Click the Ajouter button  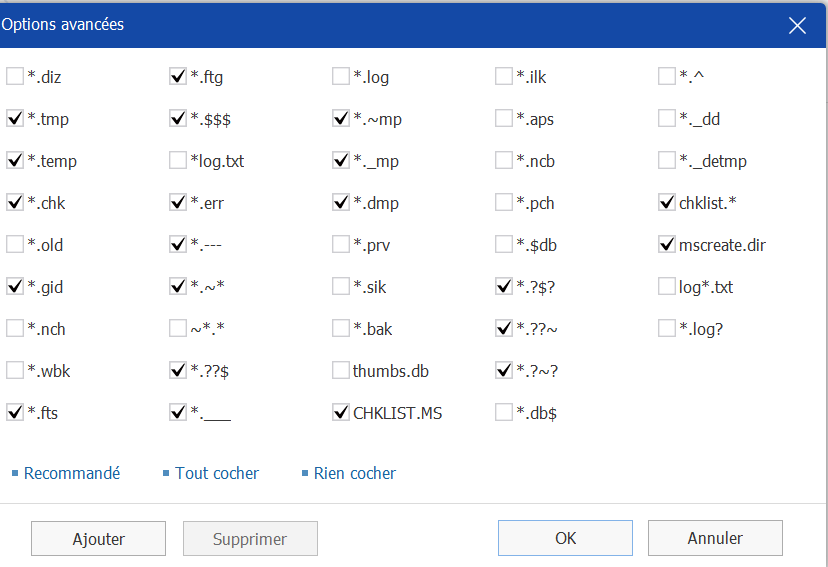(x=98, y=538)
